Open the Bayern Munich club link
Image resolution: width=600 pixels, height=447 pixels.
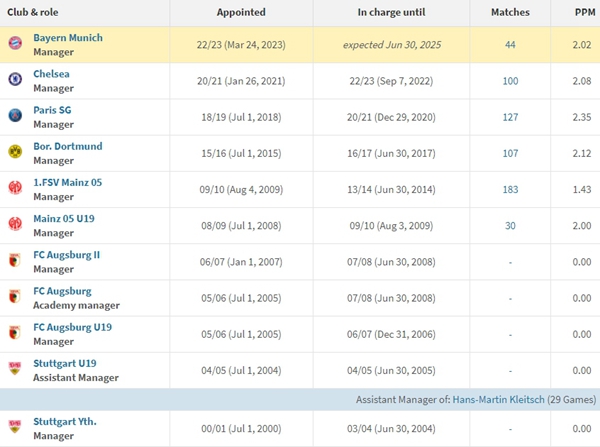[x=68, y=38]
